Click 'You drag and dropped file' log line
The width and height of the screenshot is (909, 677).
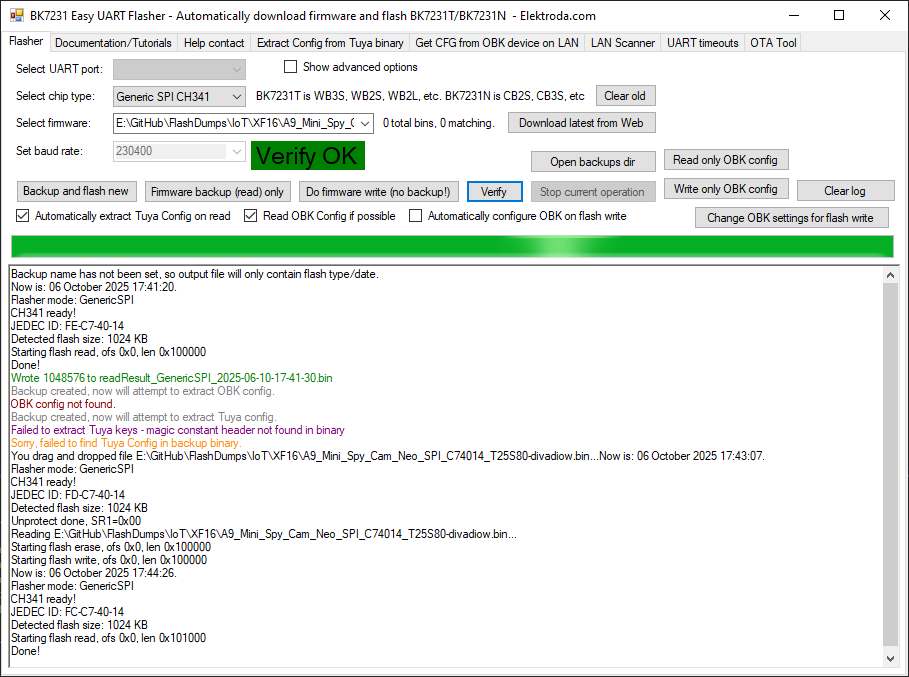[x=387, y=456]
